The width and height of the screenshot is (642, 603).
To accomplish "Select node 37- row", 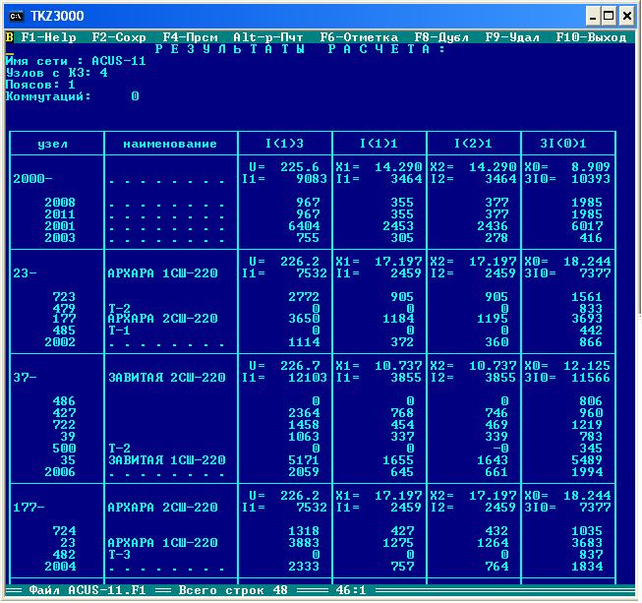I will click(x=25, y=377).
